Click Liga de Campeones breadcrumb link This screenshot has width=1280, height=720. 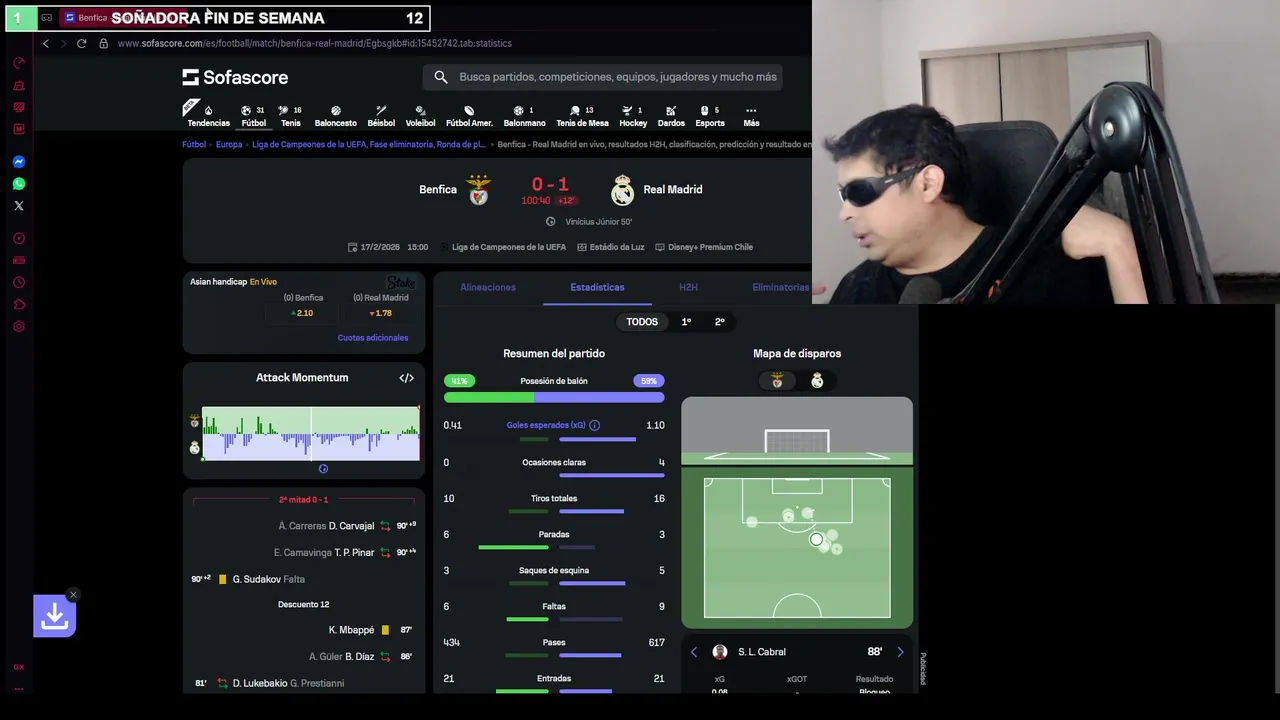coord(369,144)
